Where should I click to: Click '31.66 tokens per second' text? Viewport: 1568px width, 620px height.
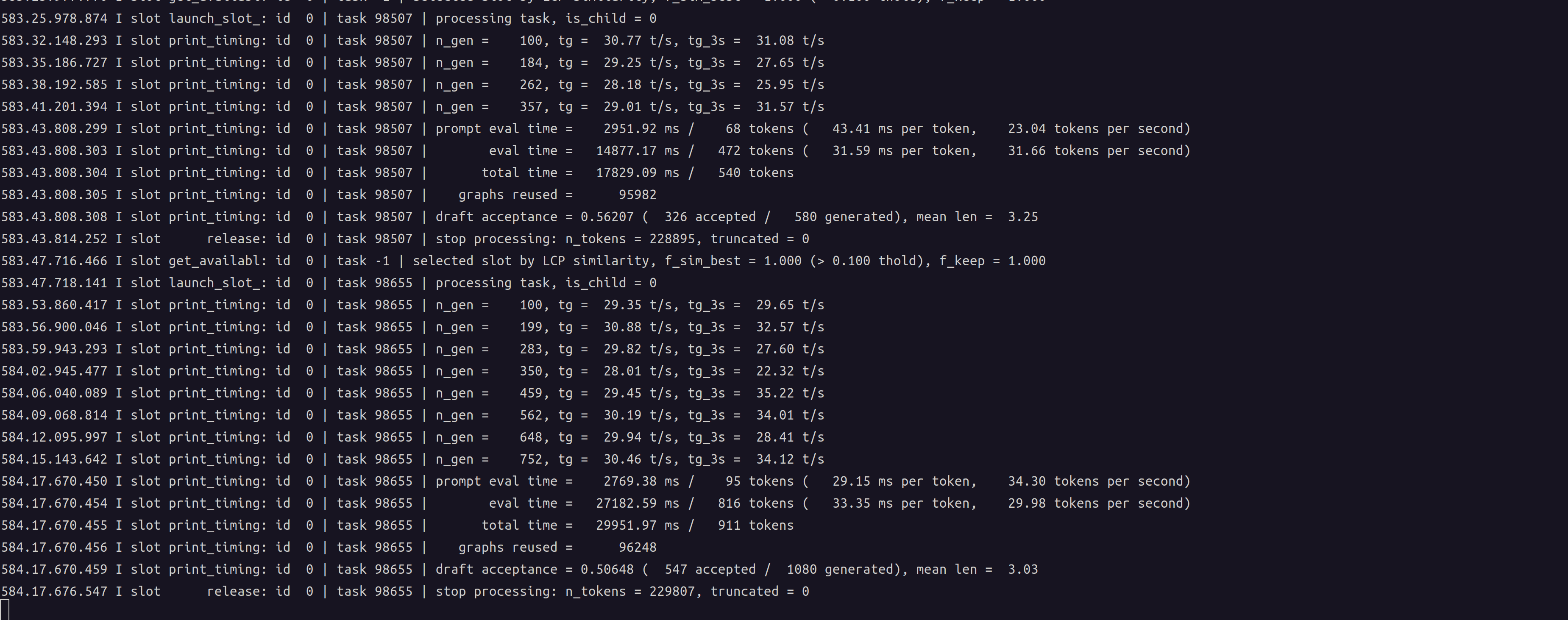pyautogui.click(x=1095, y=151)
